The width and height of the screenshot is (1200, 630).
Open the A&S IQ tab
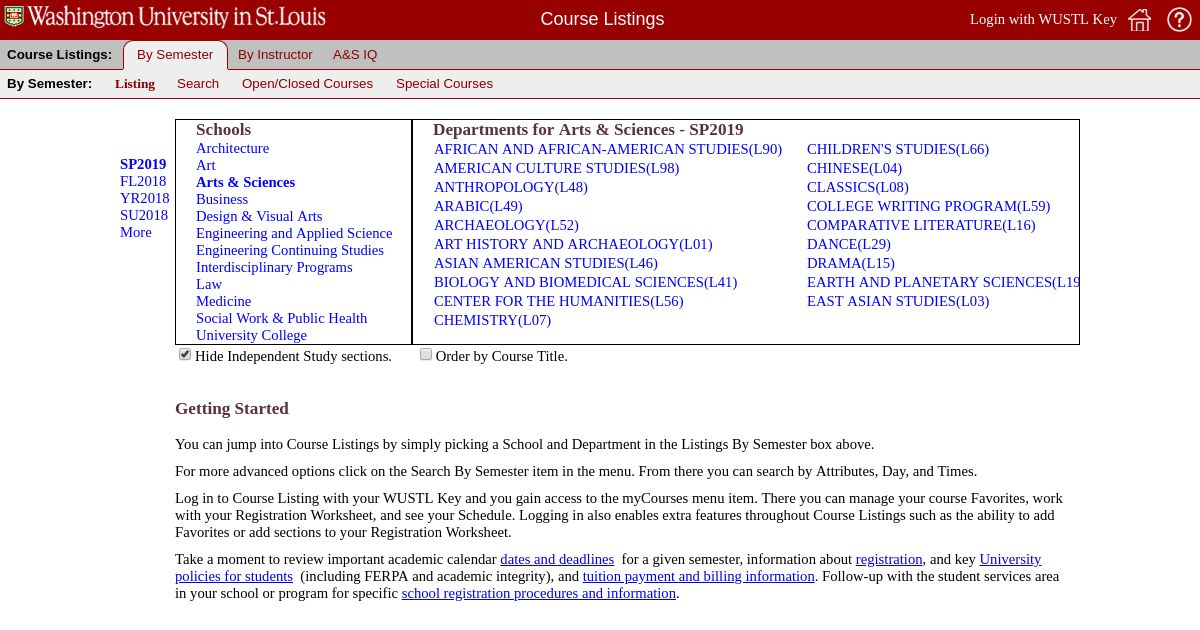[355, 55]
